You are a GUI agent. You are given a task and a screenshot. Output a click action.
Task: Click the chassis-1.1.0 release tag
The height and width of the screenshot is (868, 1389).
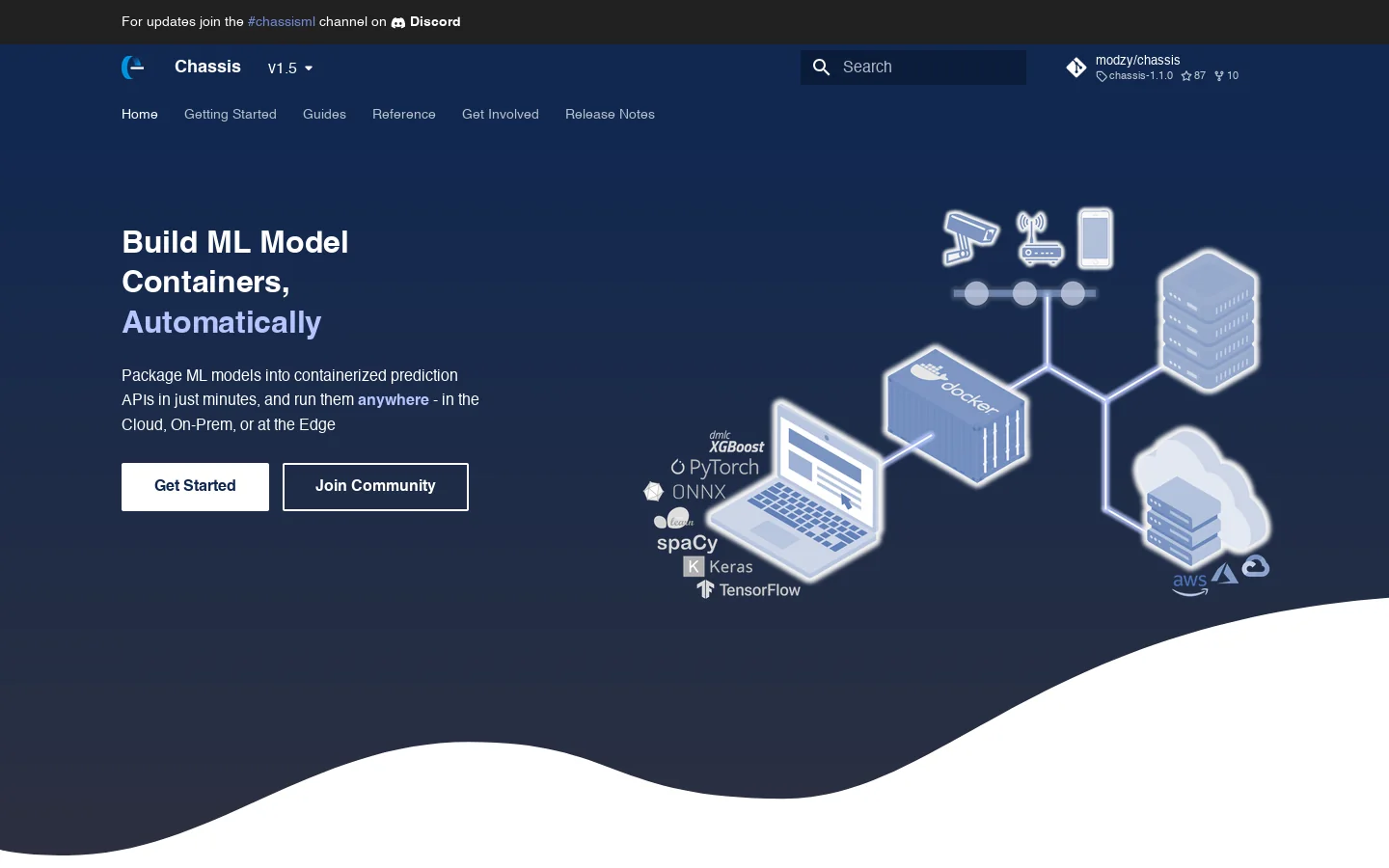click(x=1134, y=75)
